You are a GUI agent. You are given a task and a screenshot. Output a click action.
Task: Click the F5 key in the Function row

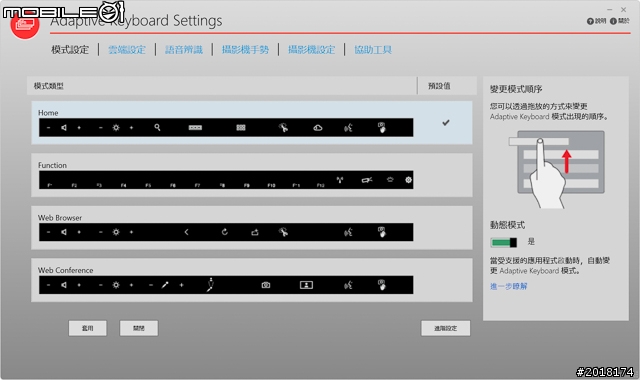pyautogui.click(x=148, y=185)
